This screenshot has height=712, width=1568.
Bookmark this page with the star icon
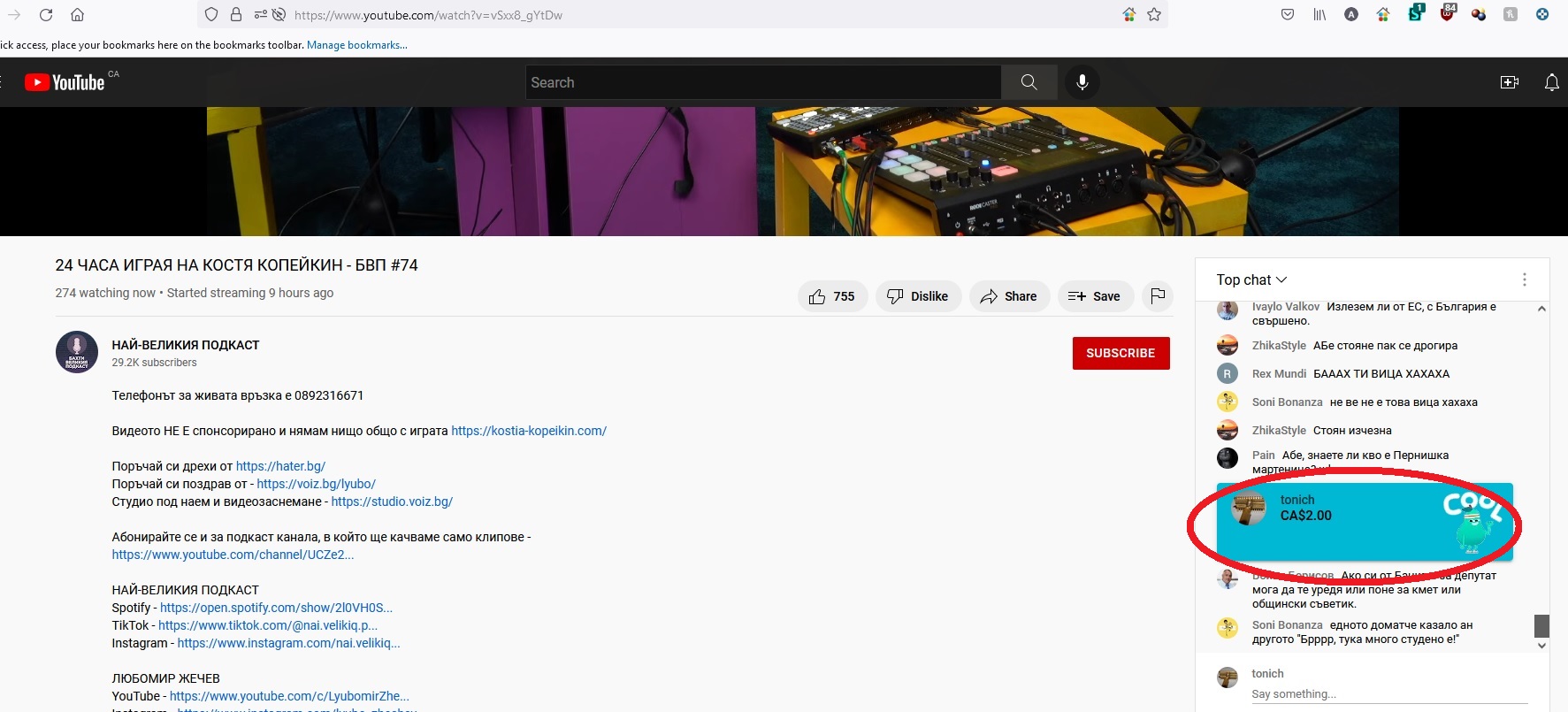click(1154, 15)
